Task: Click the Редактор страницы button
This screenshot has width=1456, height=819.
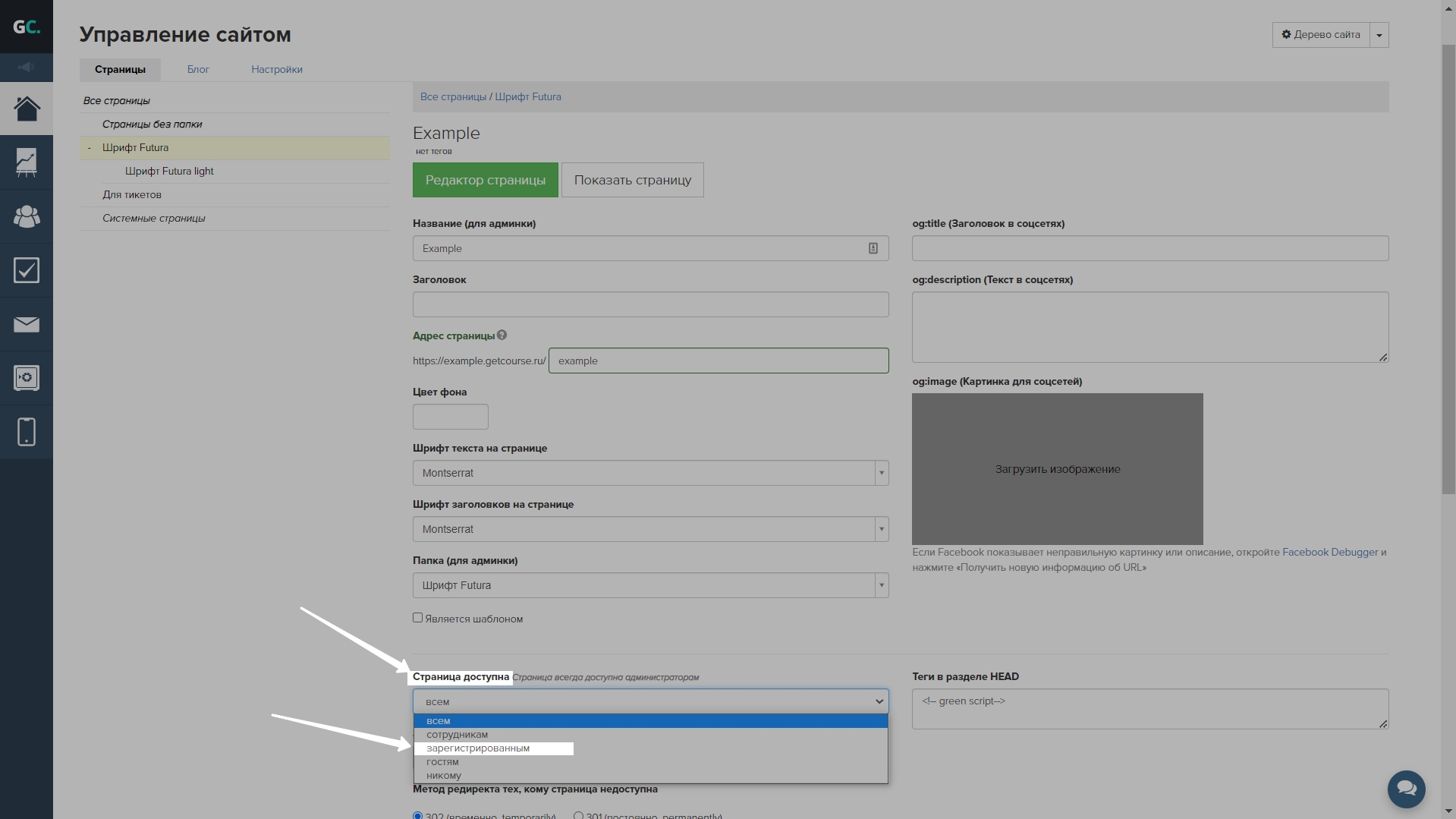Action: tap(485, 180)
